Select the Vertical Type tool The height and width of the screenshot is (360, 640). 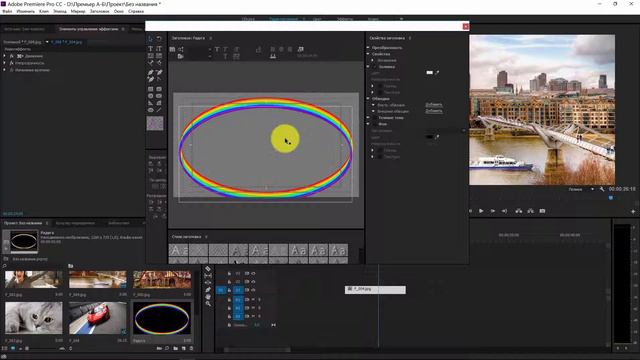159,49
